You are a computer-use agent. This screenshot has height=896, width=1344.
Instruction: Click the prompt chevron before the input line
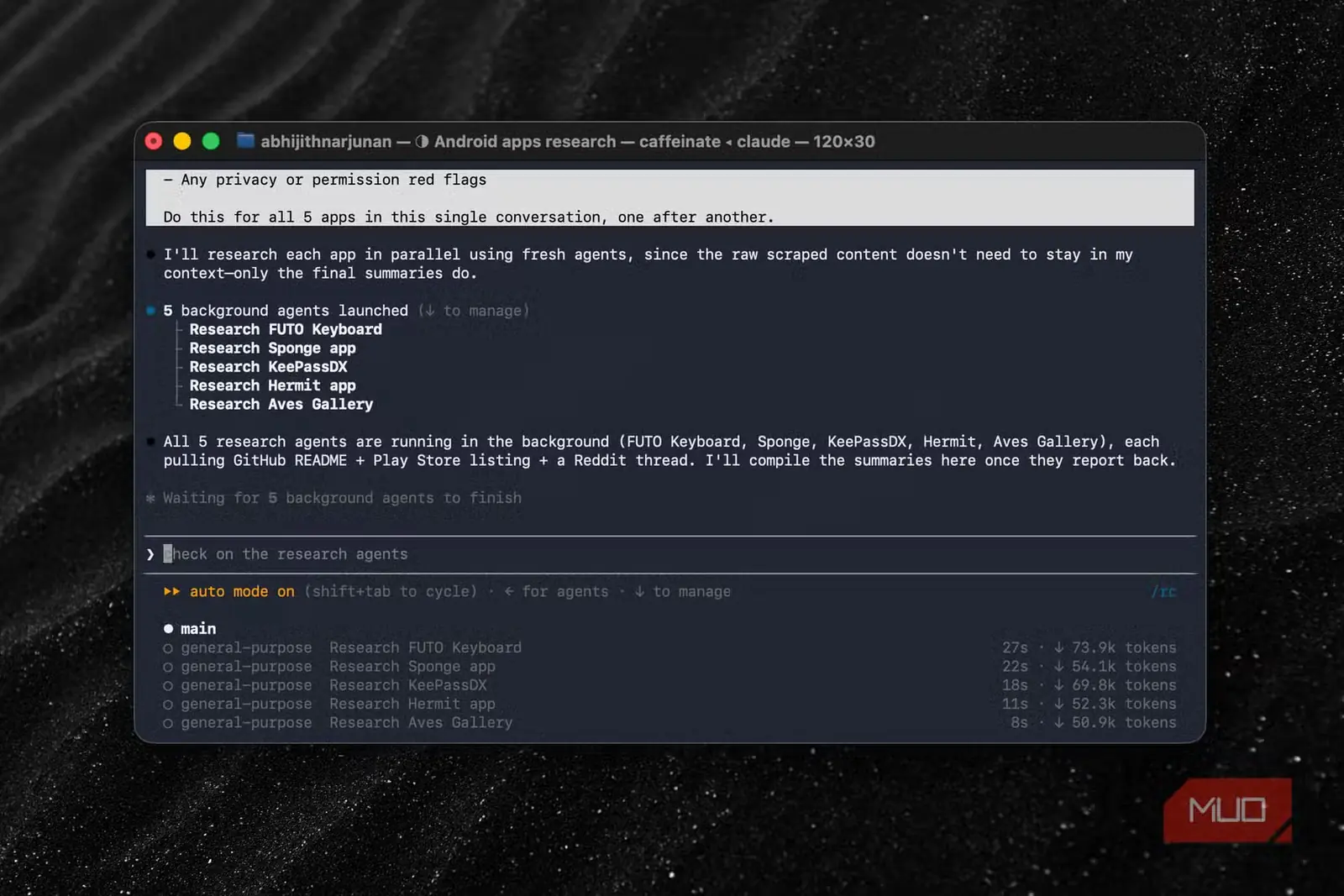coord(150,554)
